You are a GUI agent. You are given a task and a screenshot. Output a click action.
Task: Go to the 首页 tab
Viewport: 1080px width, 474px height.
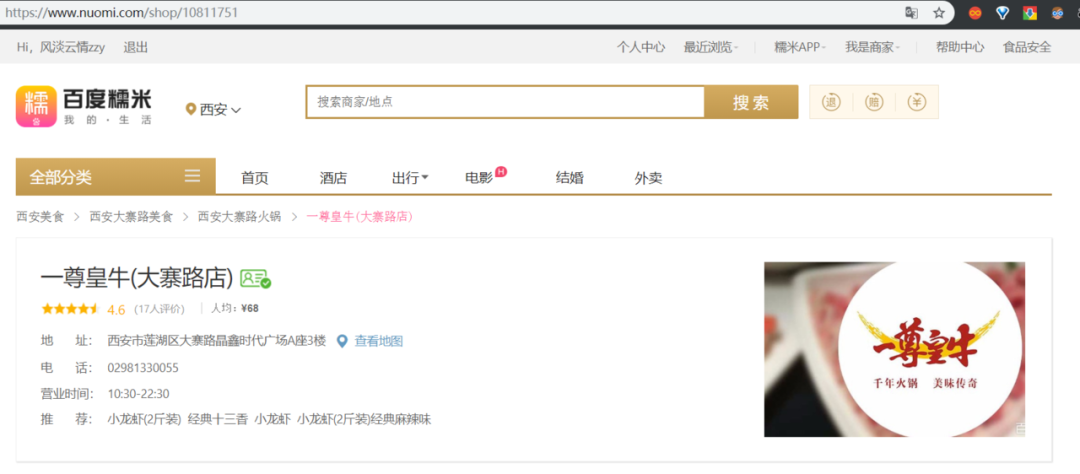coord(254,178)
